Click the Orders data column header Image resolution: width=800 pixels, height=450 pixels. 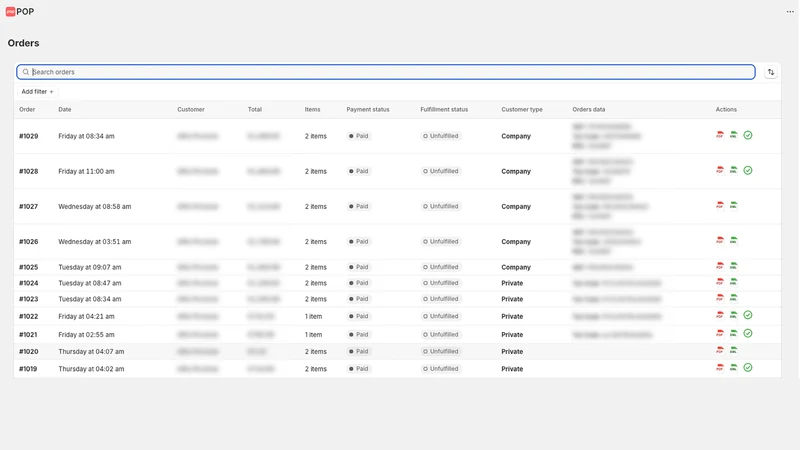(589, 110)
